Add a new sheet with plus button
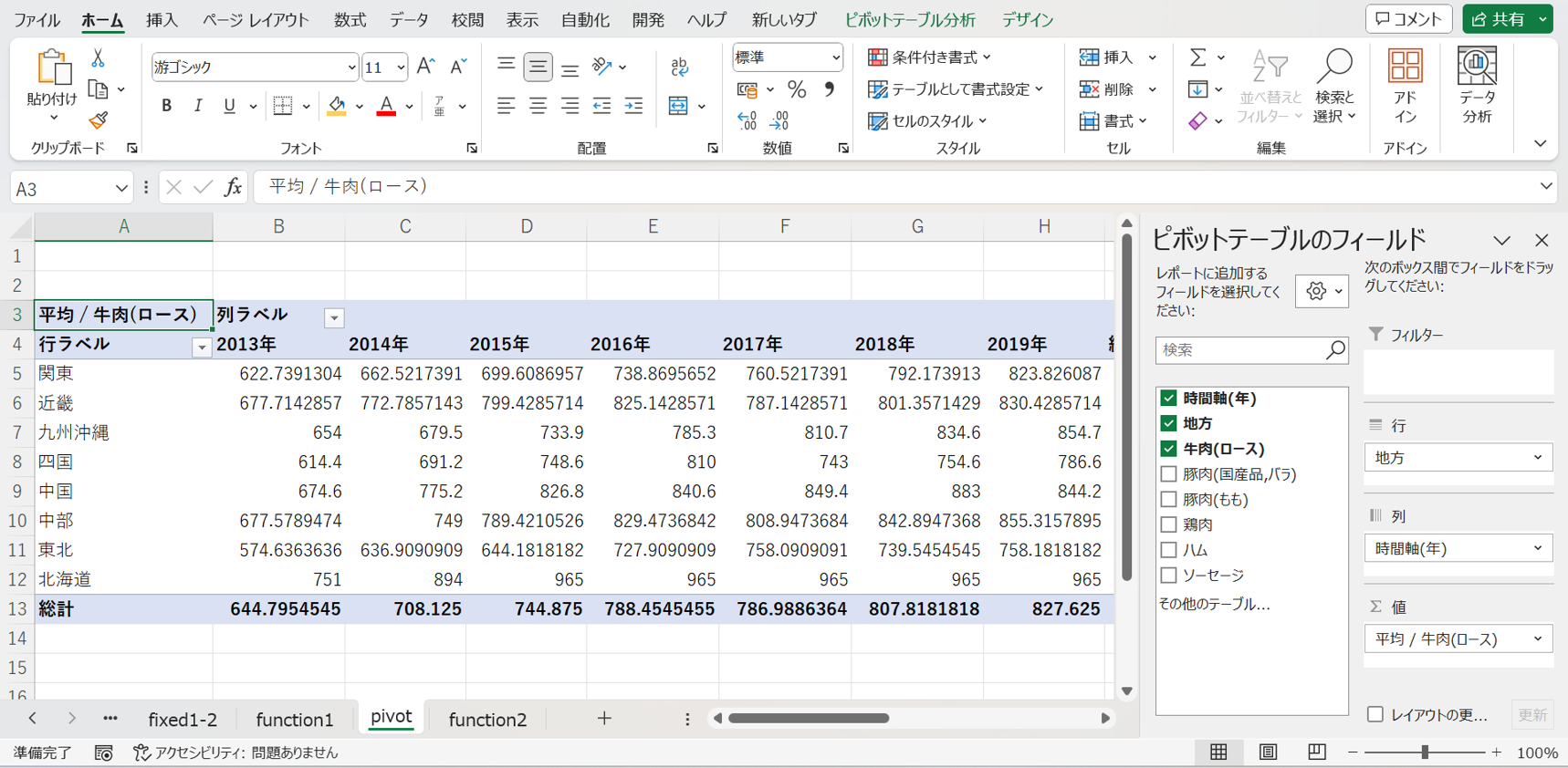1568x768 pixels. tap(604, 719)
